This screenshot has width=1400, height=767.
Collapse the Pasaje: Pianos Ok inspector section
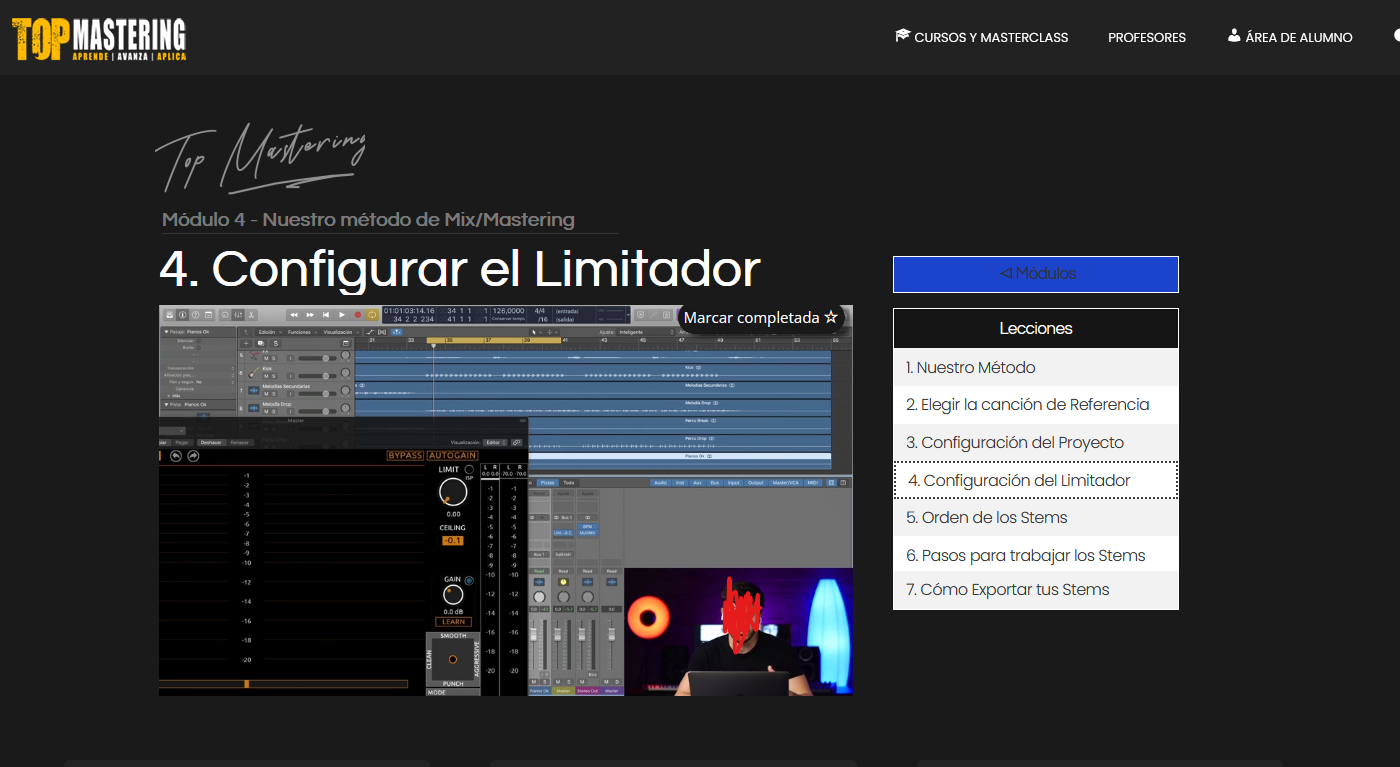click(x=166, y=331)
